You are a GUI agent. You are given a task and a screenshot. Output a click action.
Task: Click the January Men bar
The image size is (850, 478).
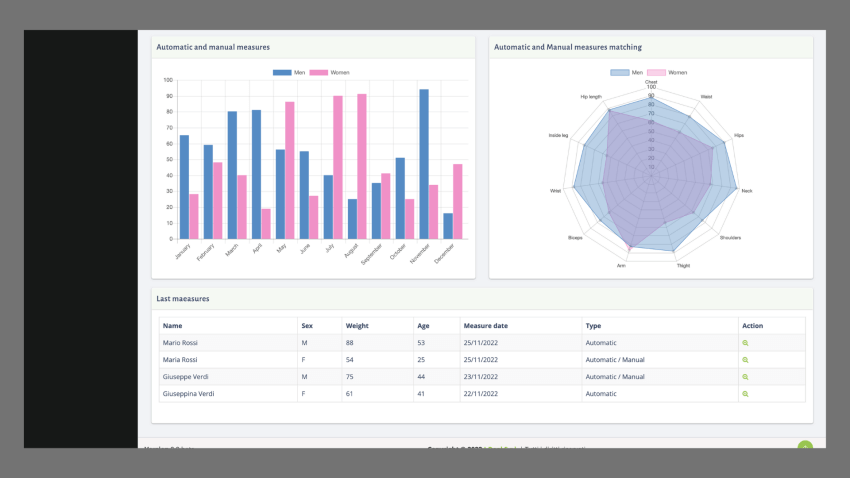[x=184, y=187]
